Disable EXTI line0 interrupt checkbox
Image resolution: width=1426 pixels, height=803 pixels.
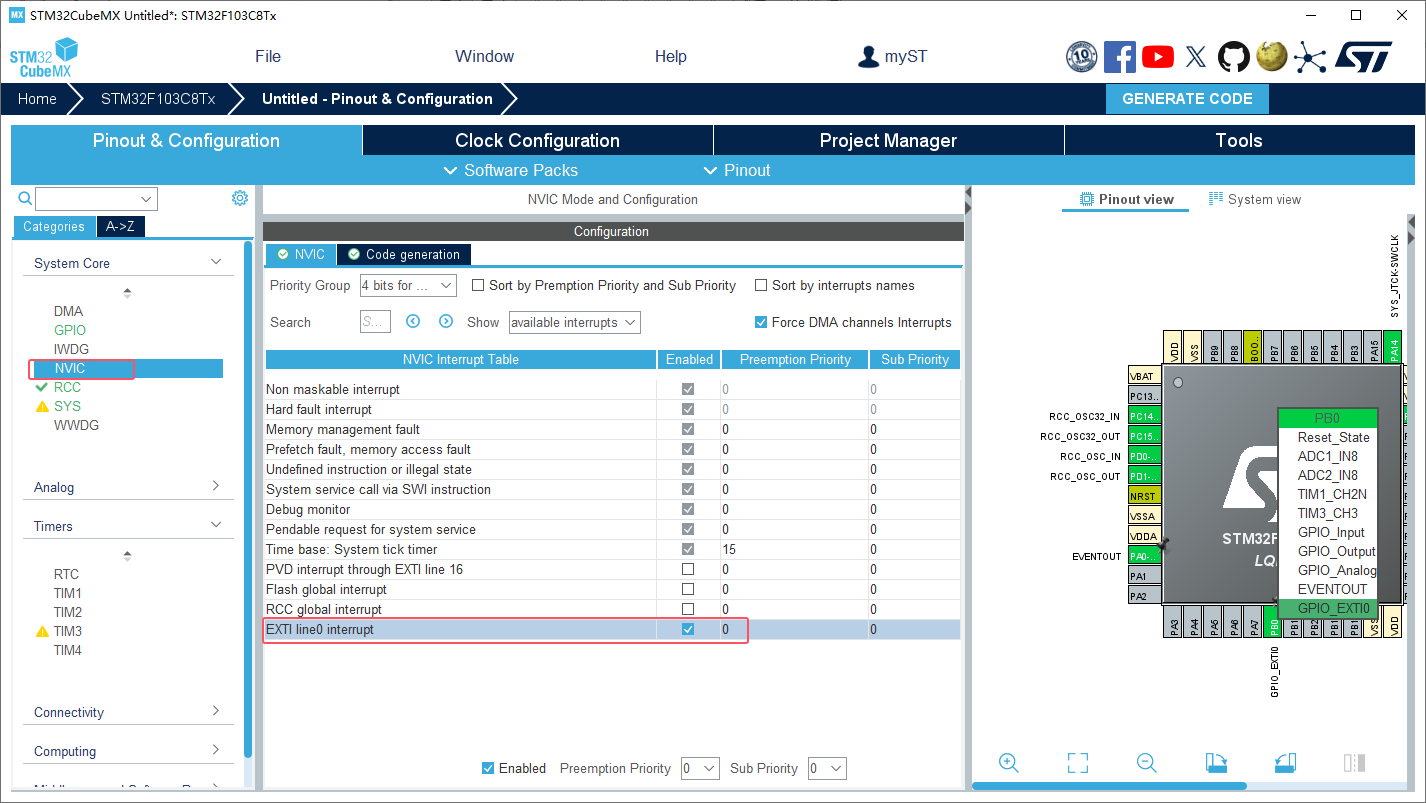(x=687, y=629)
